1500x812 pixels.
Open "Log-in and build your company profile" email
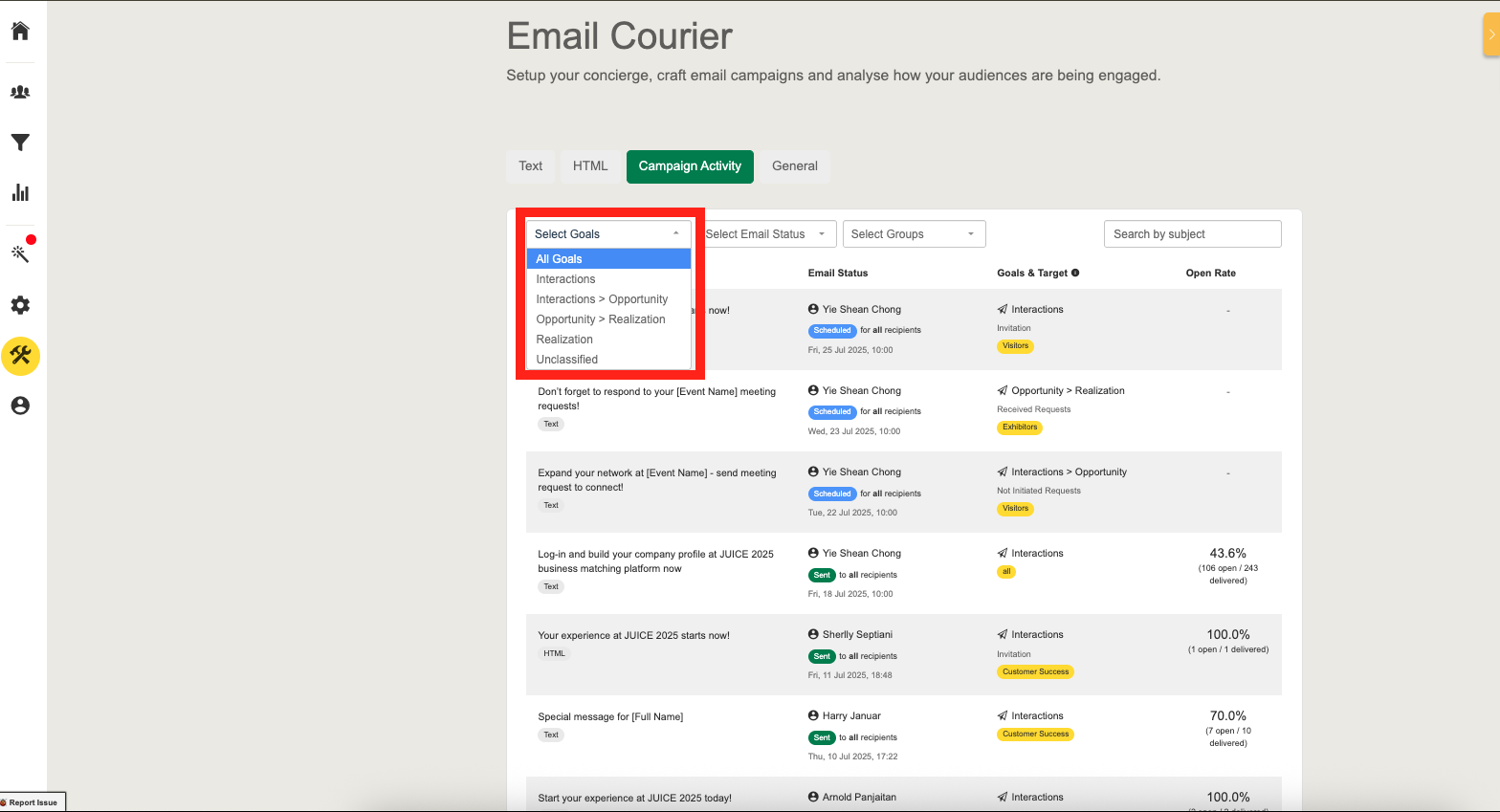656,561
